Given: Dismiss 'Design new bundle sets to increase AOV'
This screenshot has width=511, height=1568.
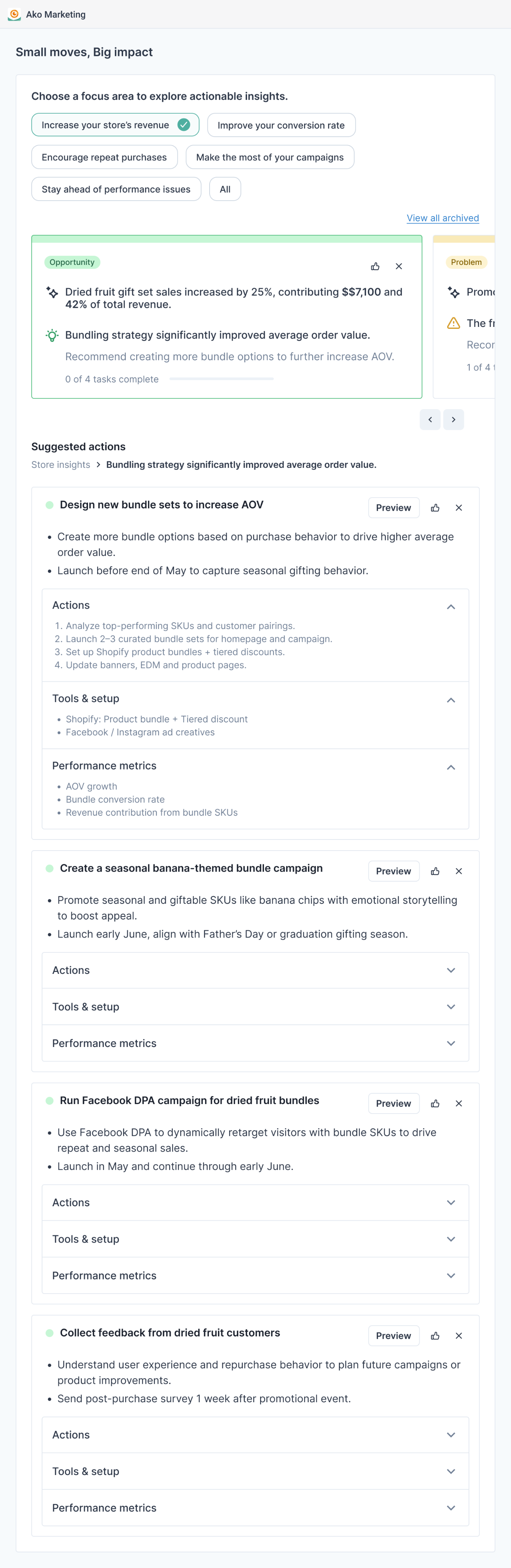Looking at the screenshot, I should (459, 508).
